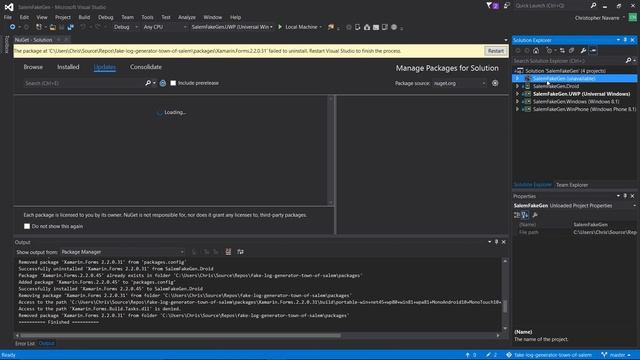Open NuGet package source settings gear
Screen dimensions: 640x360
point(495,83)
